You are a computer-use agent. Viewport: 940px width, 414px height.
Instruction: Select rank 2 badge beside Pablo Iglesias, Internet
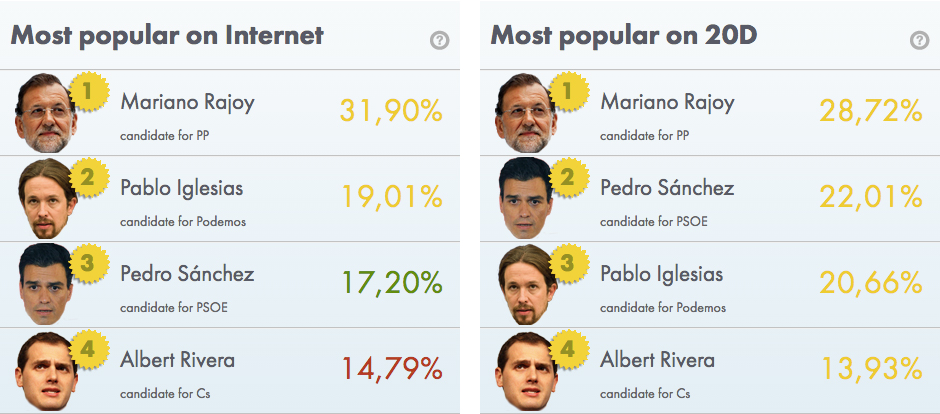89,178
